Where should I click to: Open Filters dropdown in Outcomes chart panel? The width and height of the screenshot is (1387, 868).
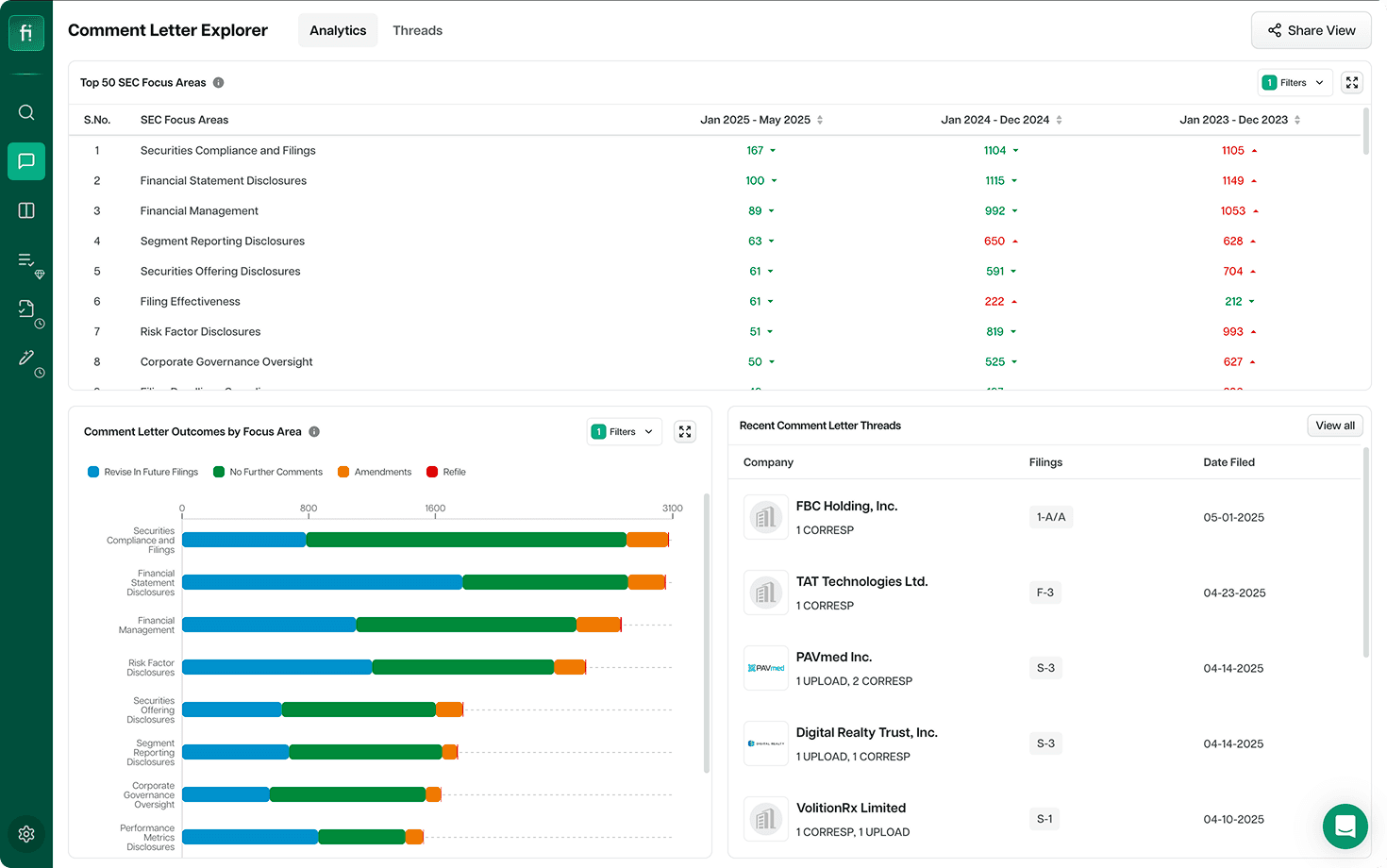[624, 432]
